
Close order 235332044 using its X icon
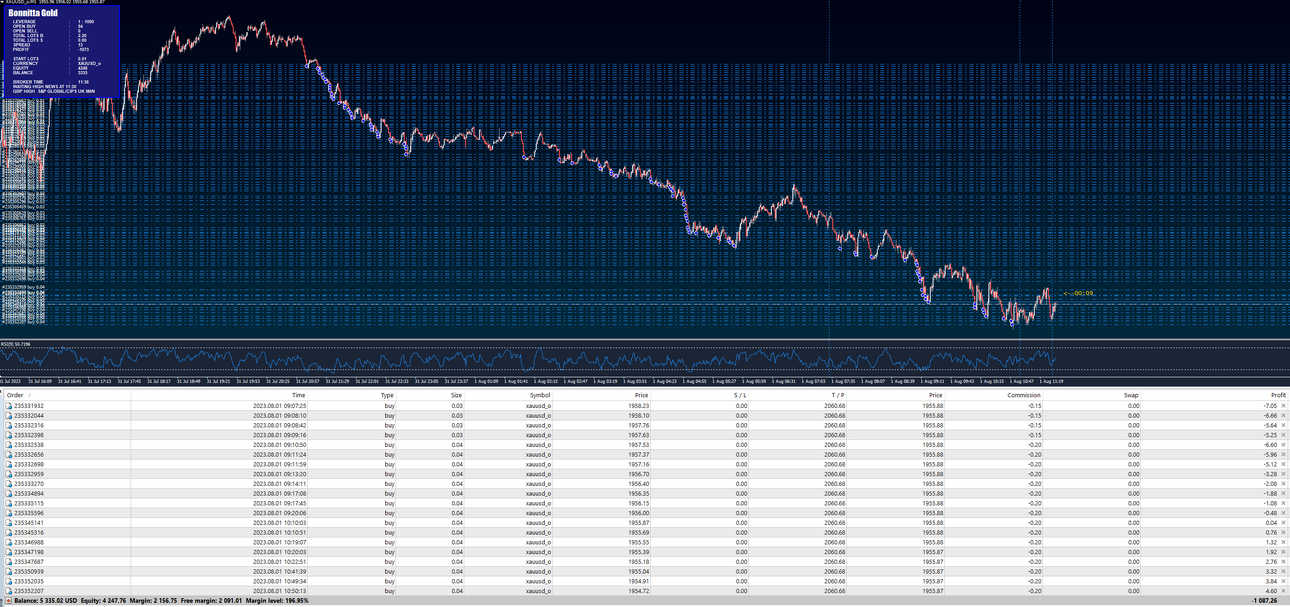[x=1283, y=416]
